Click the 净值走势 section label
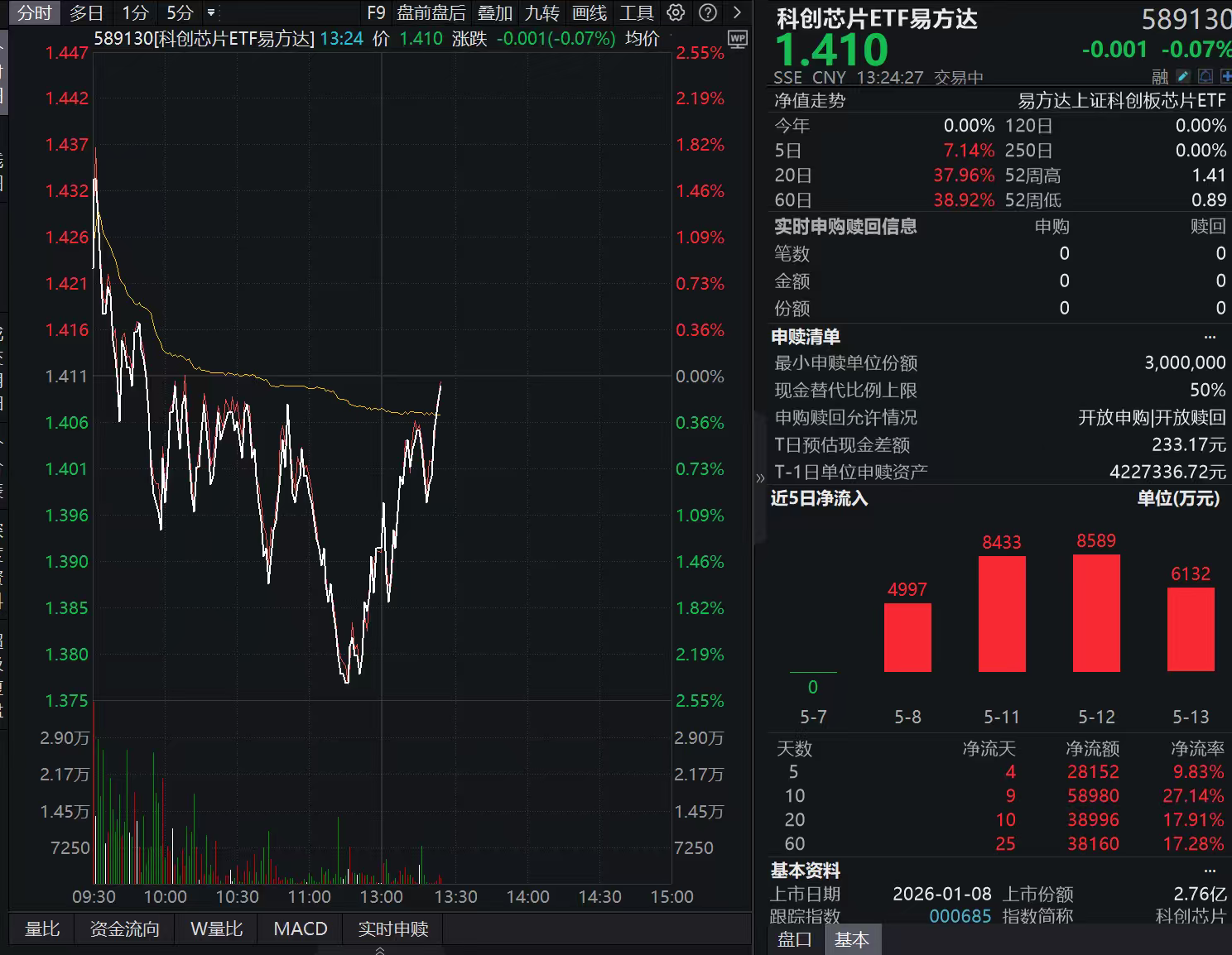Viewport: 1232px width, 955px height. [810, 101]
